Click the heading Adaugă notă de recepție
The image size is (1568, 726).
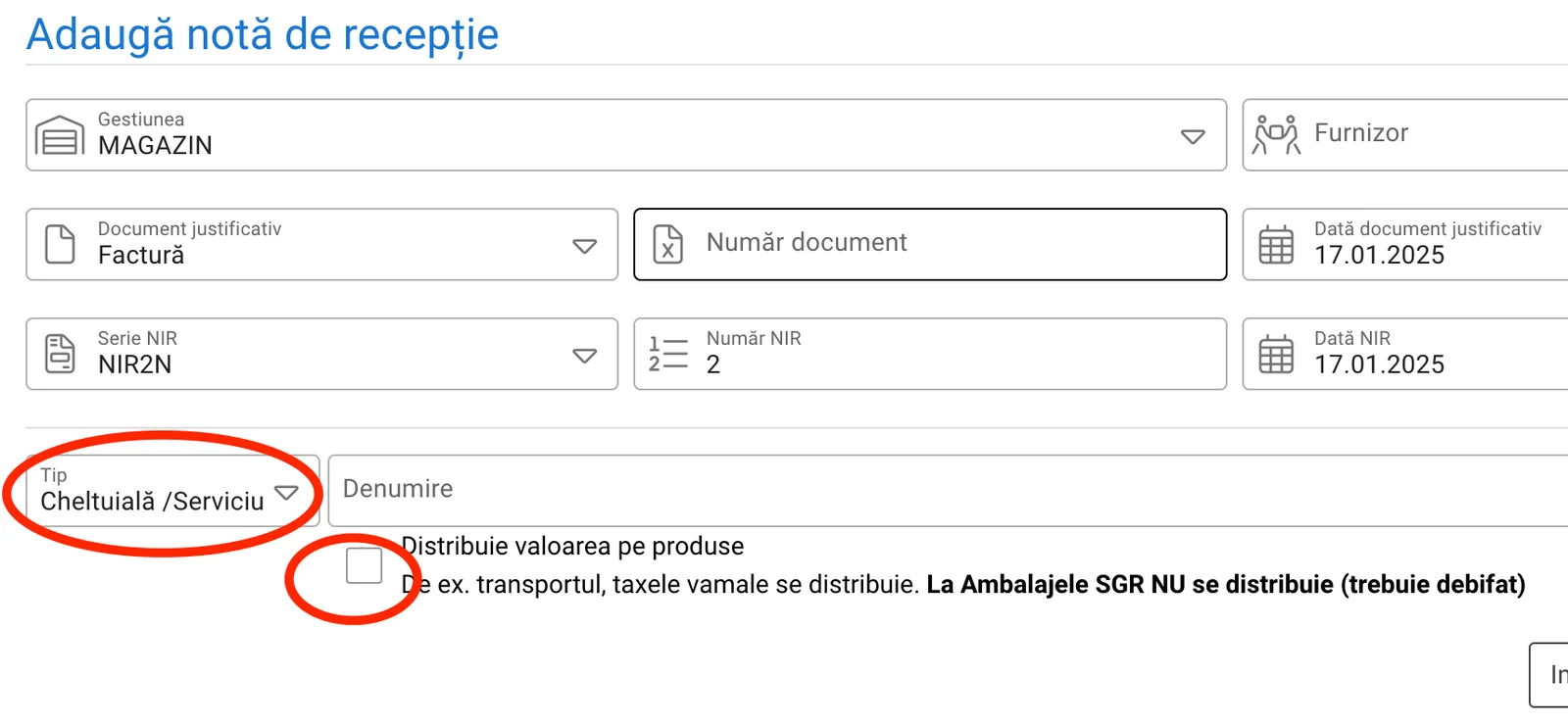click(x=263, y=35)
